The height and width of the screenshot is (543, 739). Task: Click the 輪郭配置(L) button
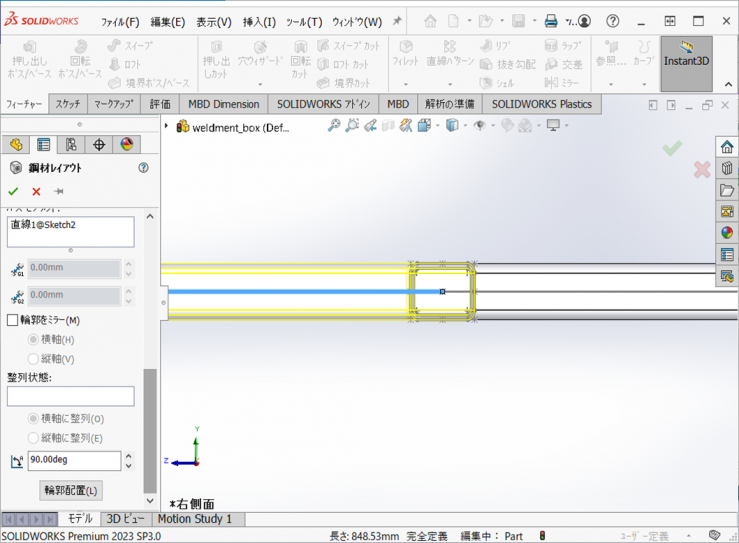(71, 490)
